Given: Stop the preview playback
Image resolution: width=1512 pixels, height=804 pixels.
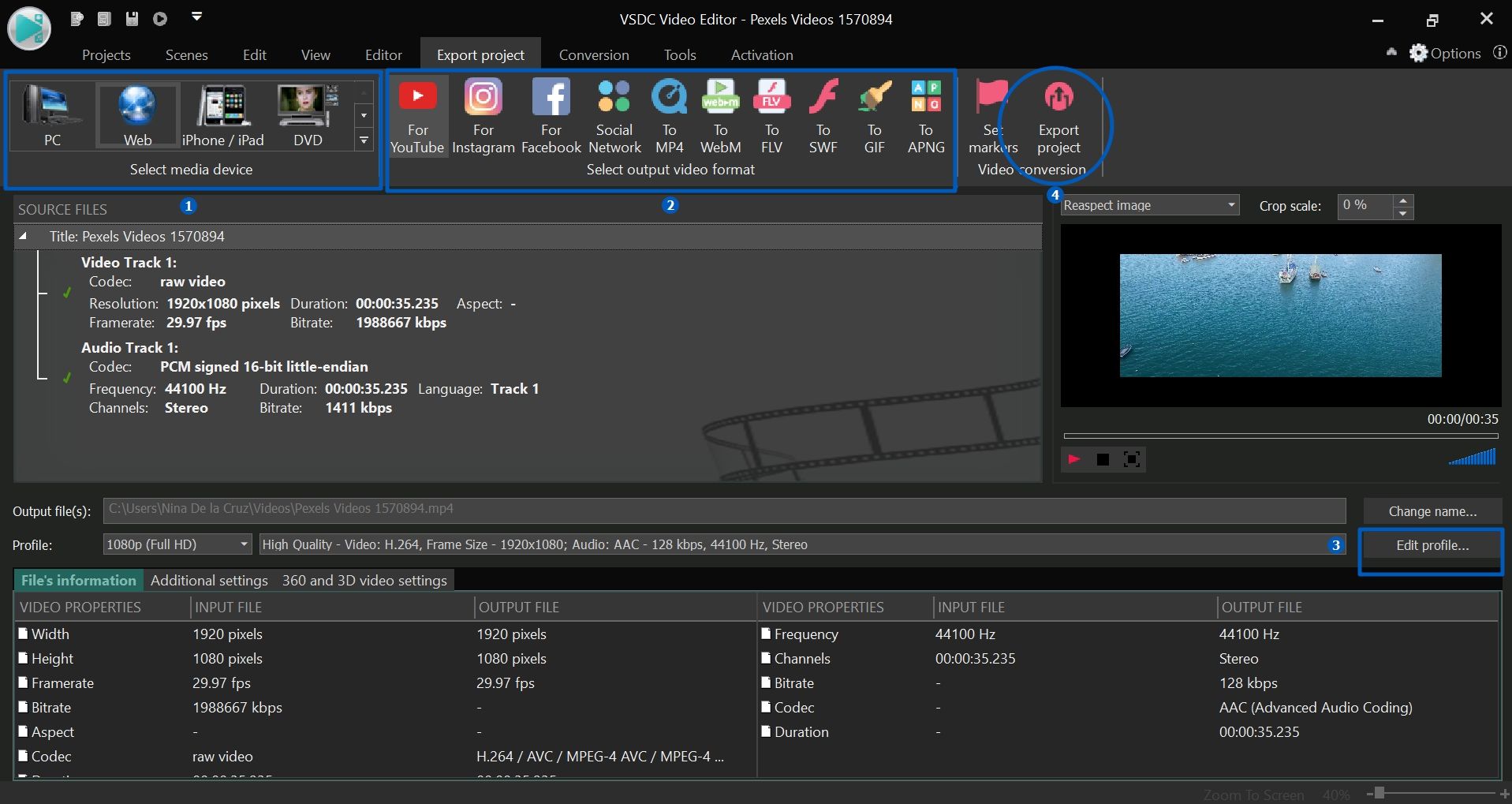Looking at the screenshot, I should (x=1103, y=459).
